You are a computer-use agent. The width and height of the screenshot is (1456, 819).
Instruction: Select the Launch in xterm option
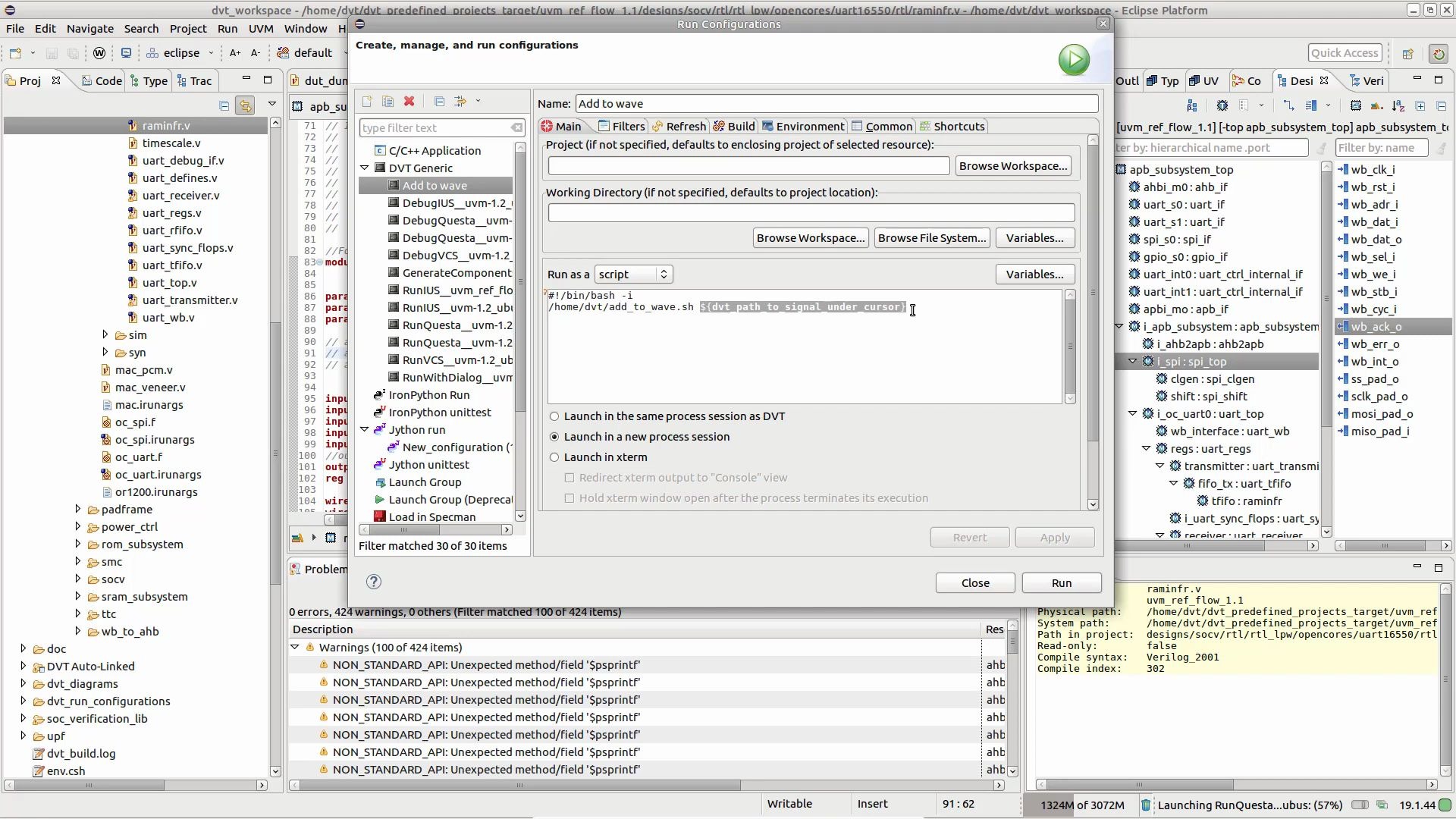pos(554,457)
